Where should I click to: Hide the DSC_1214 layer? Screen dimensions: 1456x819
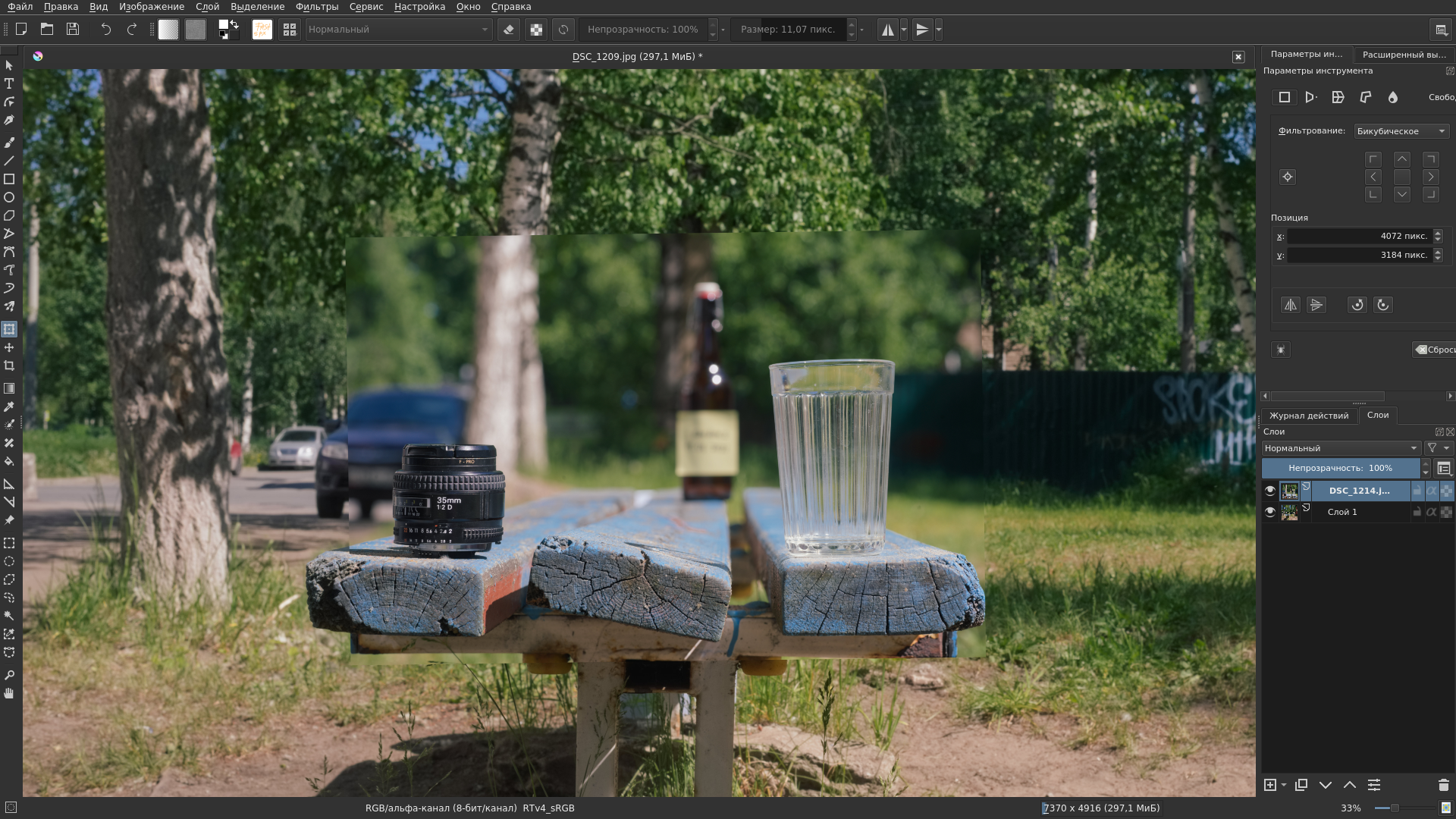pyautogui.click(x=1270, y=491)
